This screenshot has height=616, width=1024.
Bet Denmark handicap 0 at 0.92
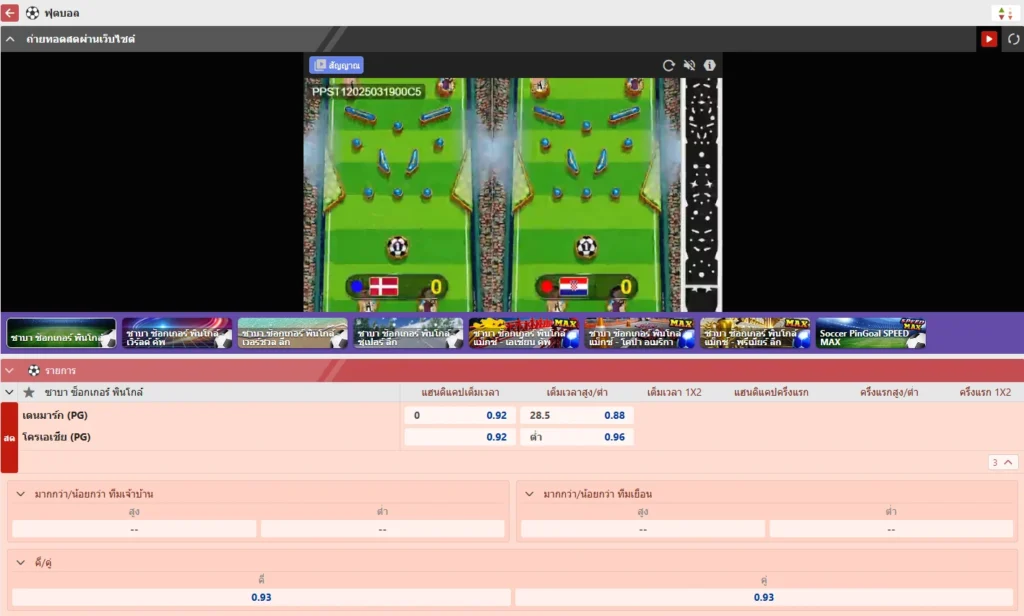tap(460, 415)
